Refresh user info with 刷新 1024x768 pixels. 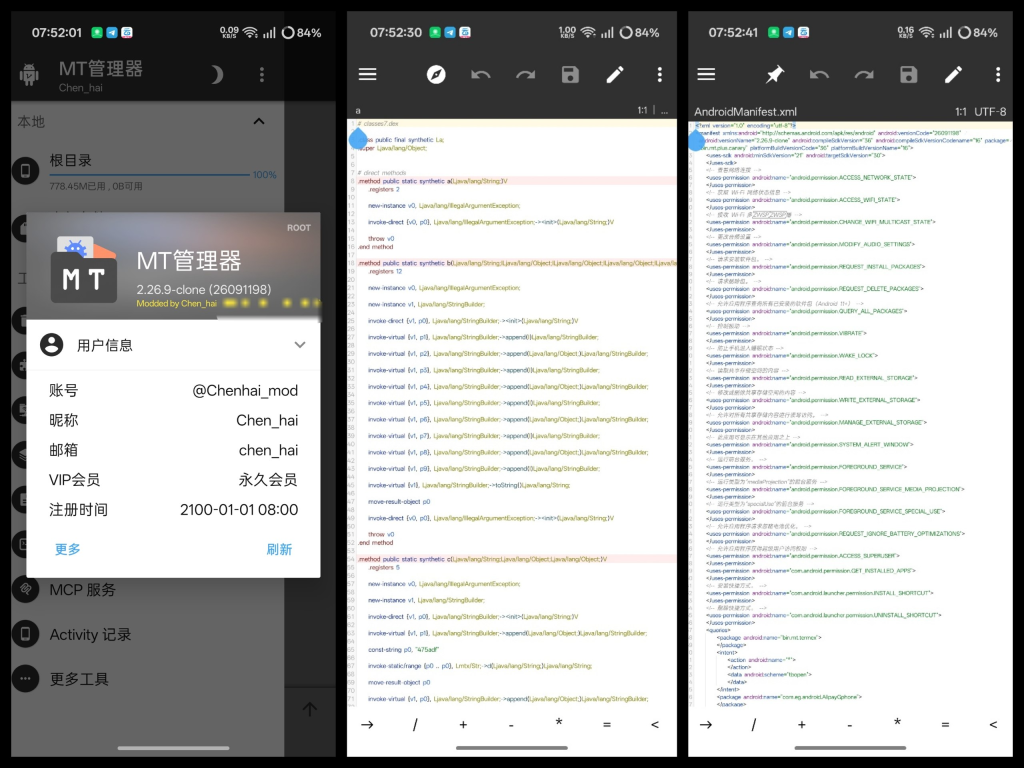point(279,549)
